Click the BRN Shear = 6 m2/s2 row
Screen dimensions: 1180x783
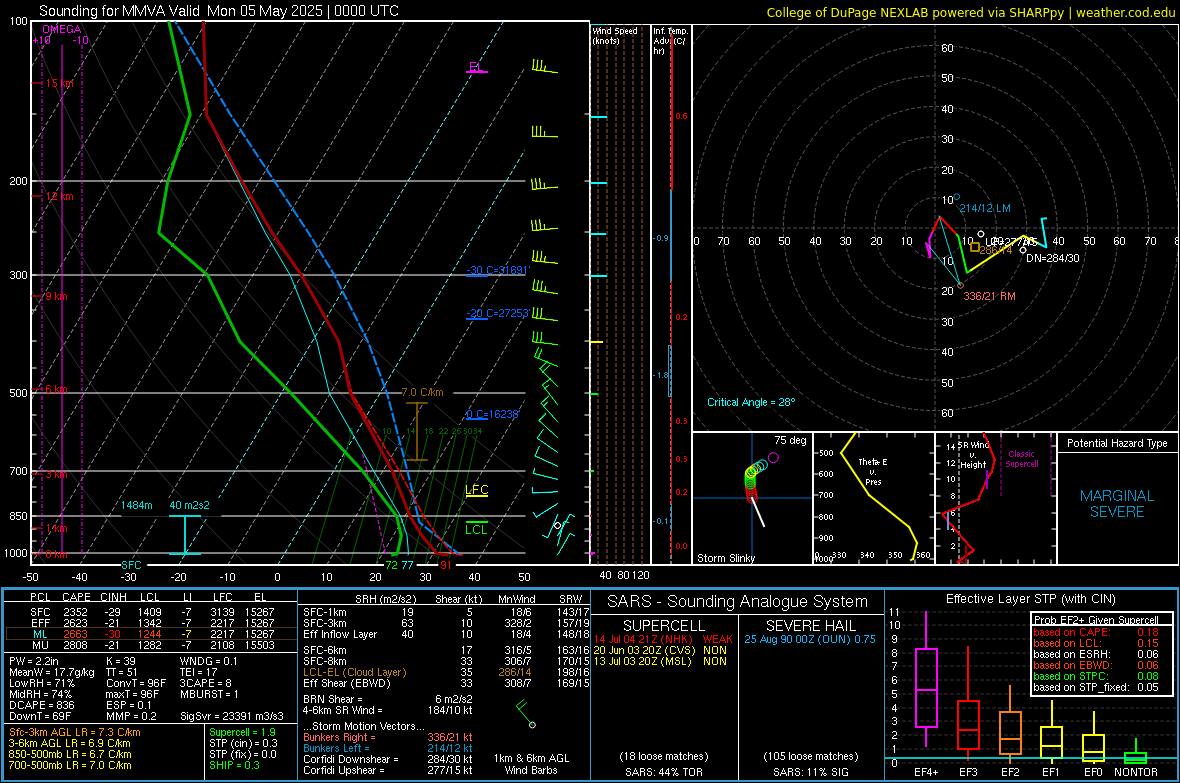pyautogui.click(x=388, y=699)
